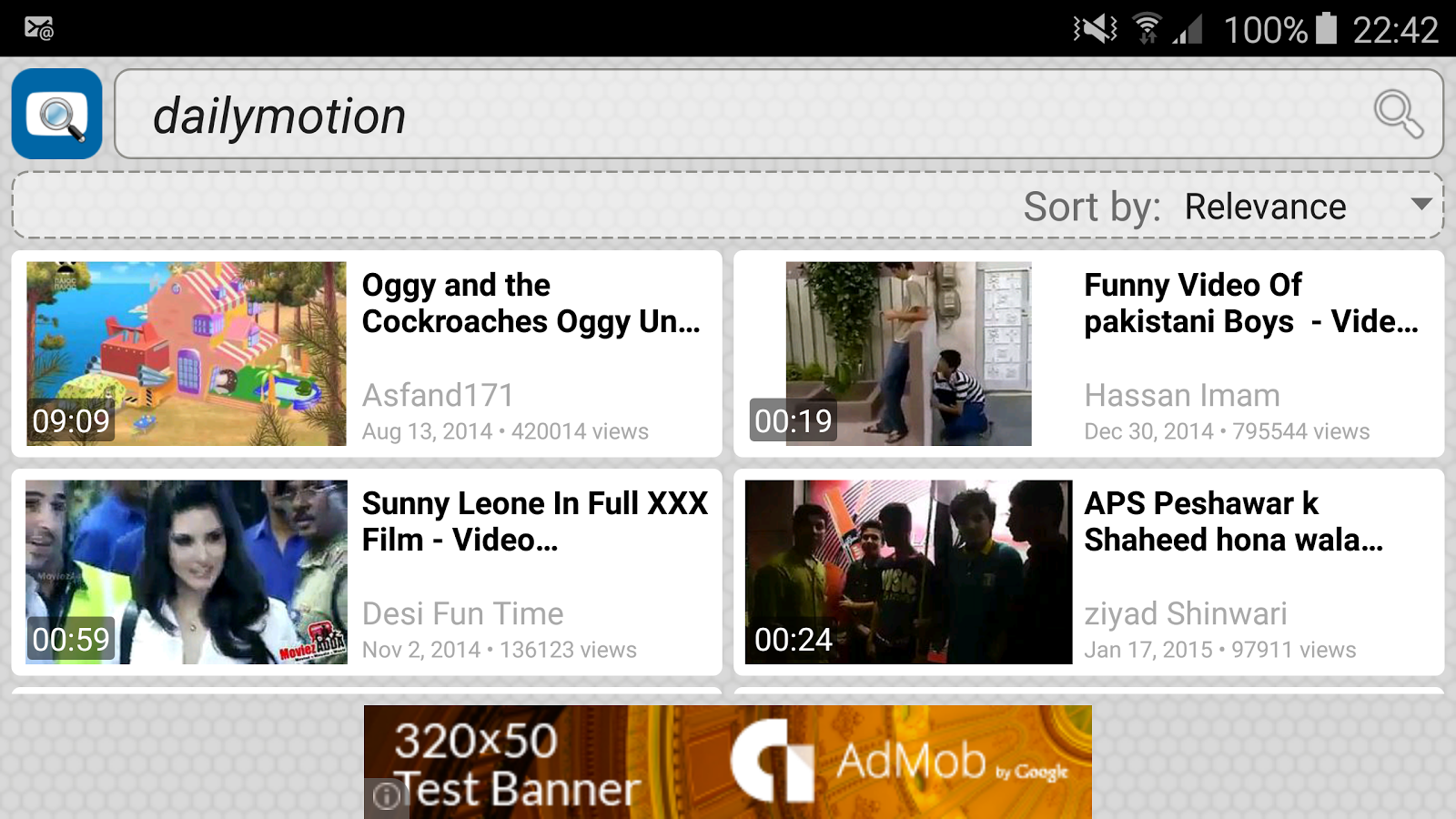Tap the battery status icon

click(1327, 28)
